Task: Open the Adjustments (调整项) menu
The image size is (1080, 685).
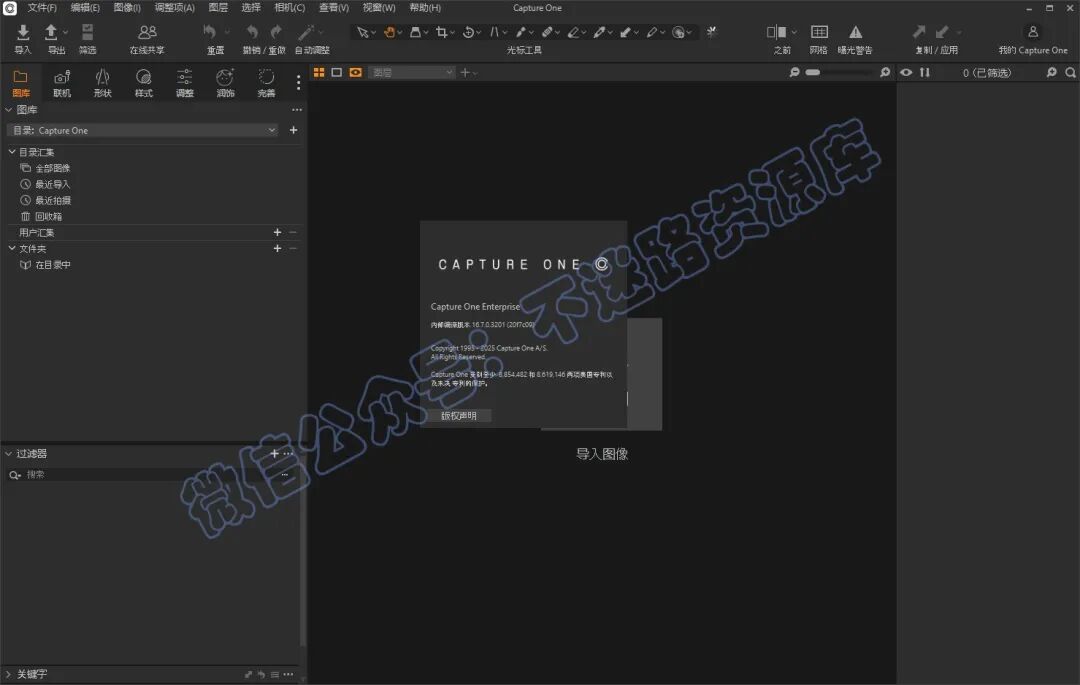Action: click(174, 8)
